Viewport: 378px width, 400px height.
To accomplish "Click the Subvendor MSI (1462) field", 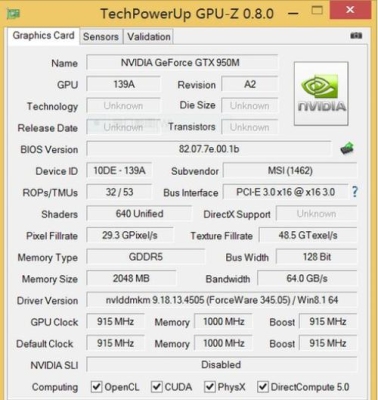I will pos(290,171).
